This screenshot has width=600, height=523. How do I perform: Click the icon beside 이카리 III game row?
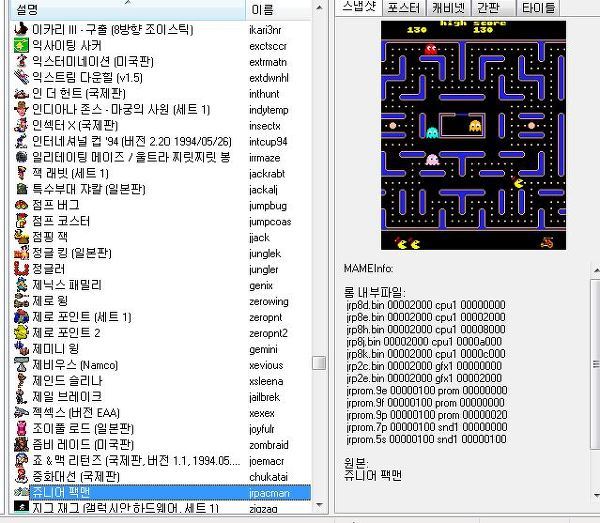(x=21, y=29)
